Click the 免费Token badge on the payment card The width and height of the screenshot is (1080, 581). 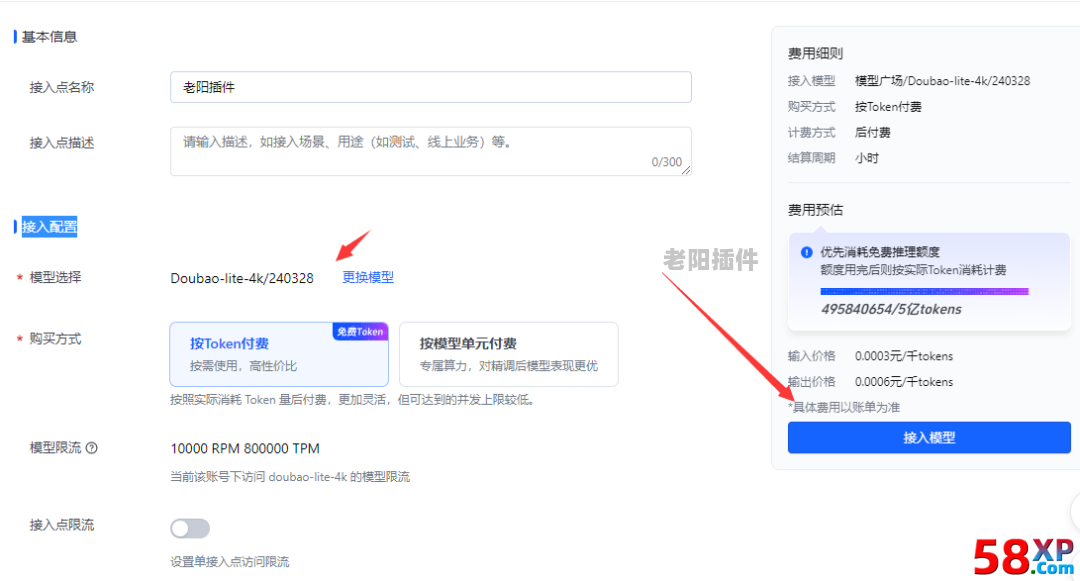[360, 332]
